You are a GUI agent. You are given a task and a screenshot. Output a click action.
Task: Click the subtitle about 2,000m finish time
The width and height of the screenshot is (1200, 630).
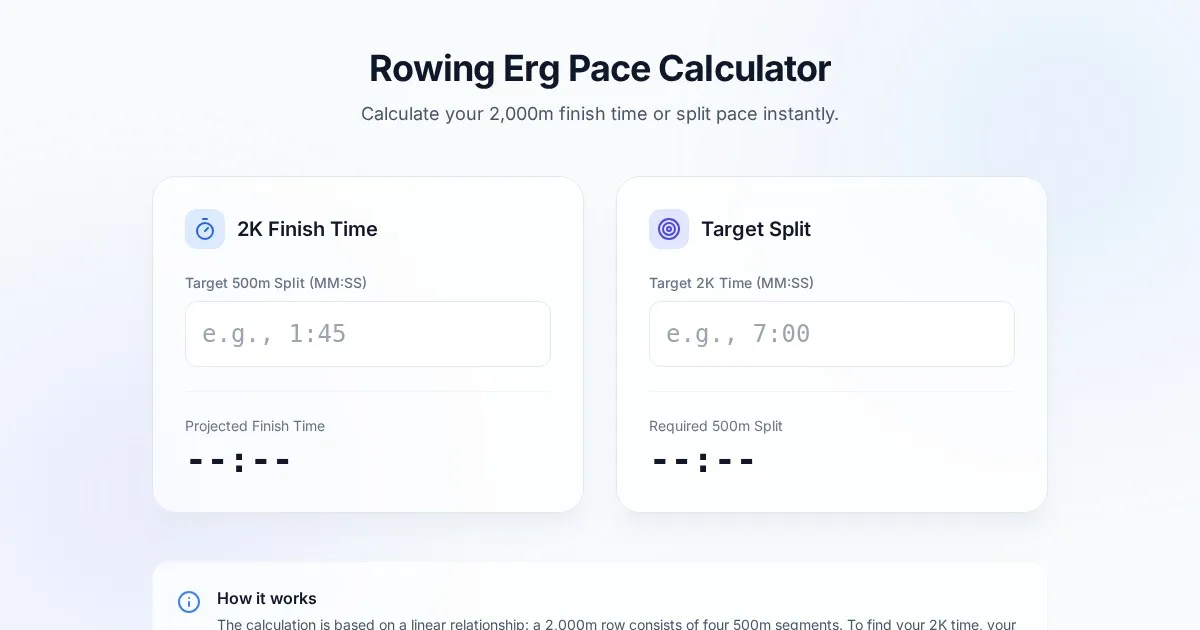[600, 114]
